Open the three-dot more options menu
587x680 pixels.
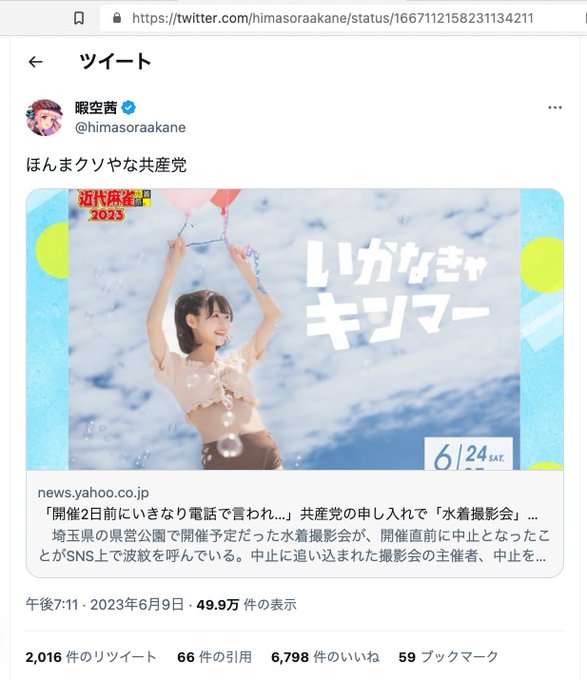coord(554,108)
